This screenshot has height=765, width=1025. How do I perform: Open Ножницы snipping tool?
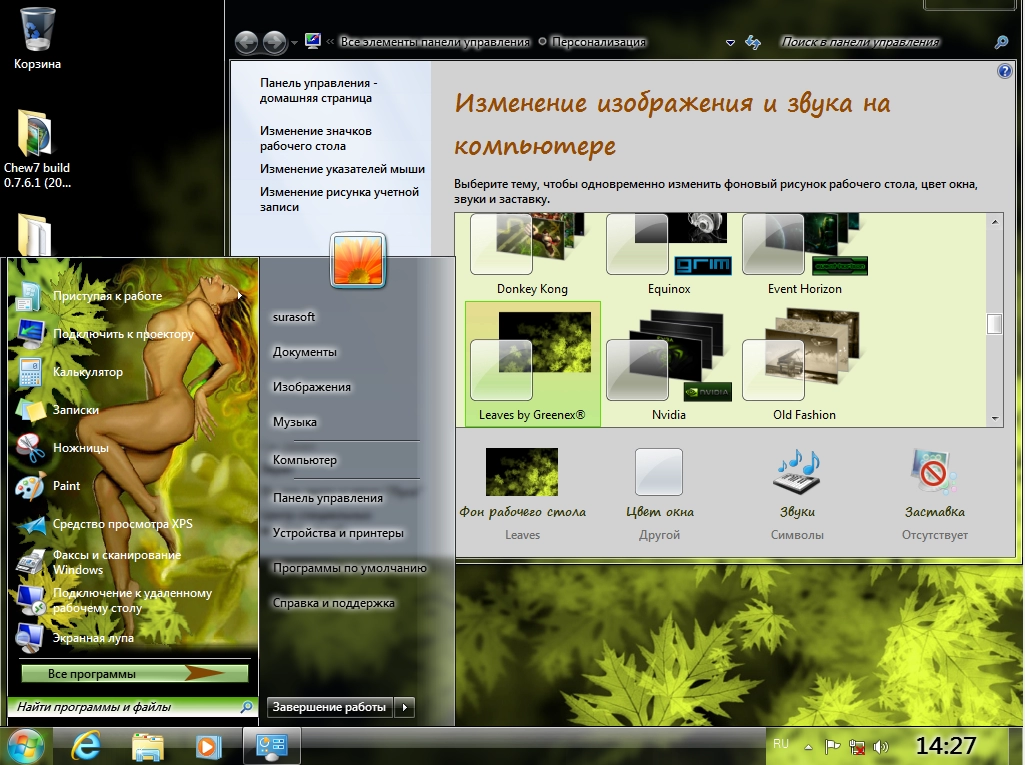point(80,449)
